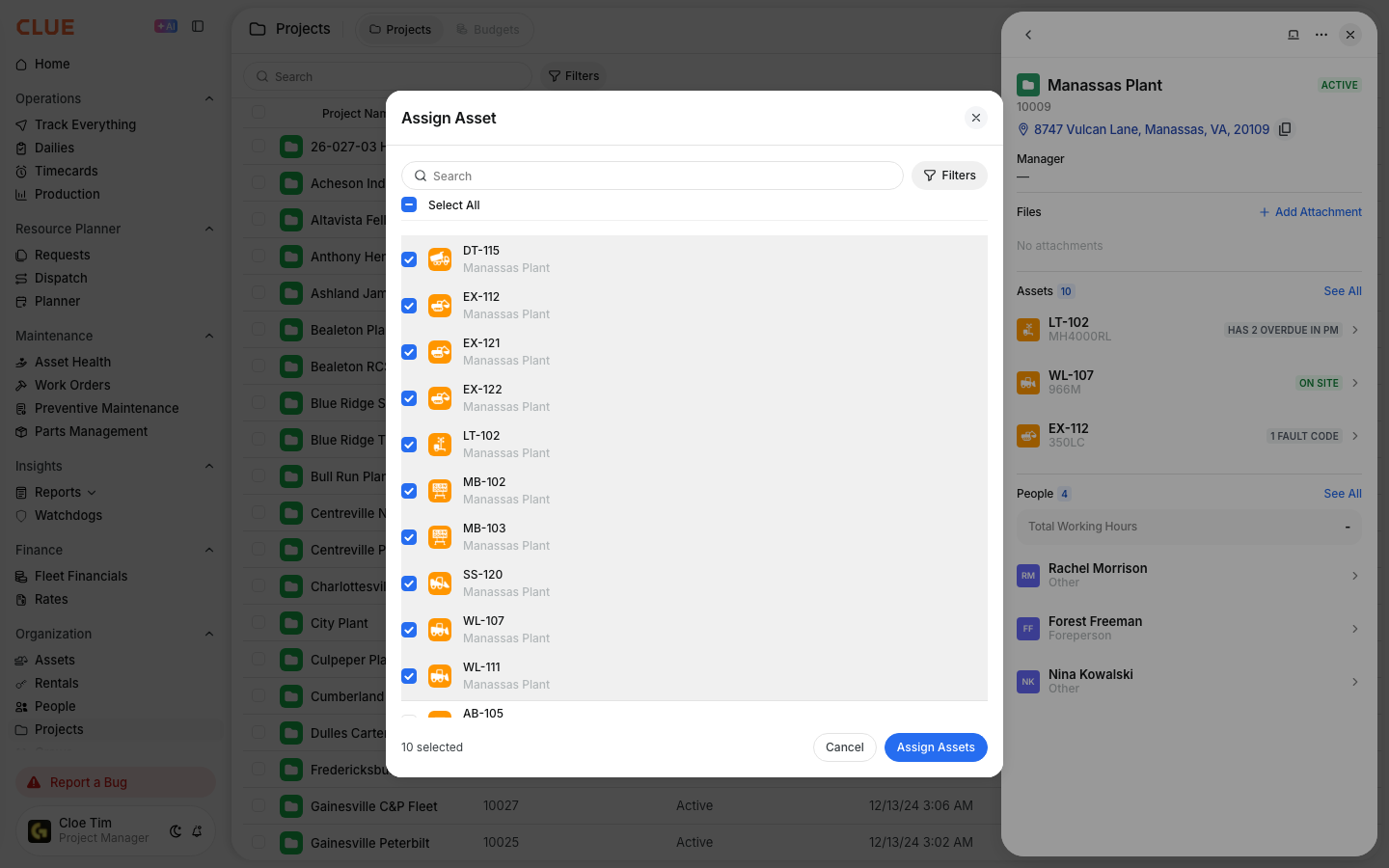The height and width of the screenshot is (868, 1389).
Task: Collapse the Resource Planner section
Action: [209, 229]
